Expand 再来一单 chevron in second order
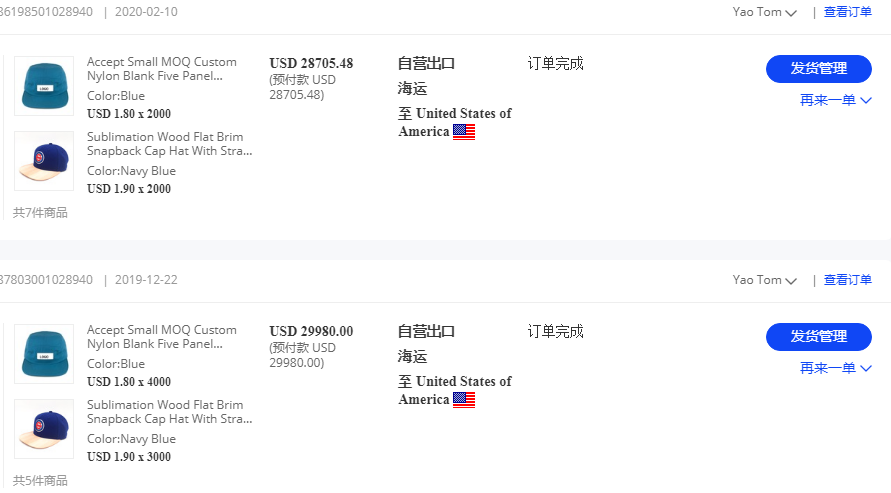This screenshot has height=493, width=891. 866,368
